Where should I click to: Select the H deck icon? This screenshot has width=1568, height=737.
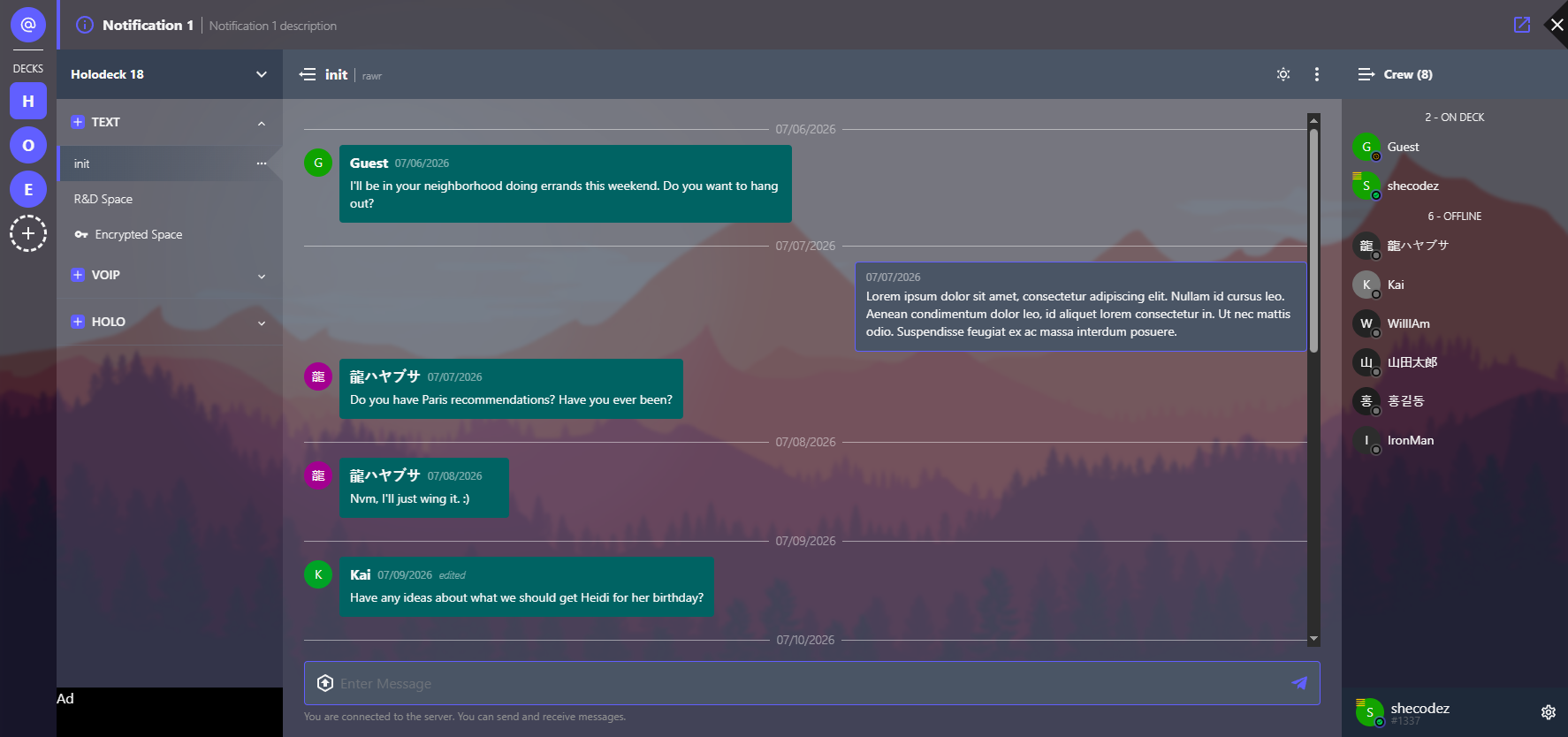28,101
